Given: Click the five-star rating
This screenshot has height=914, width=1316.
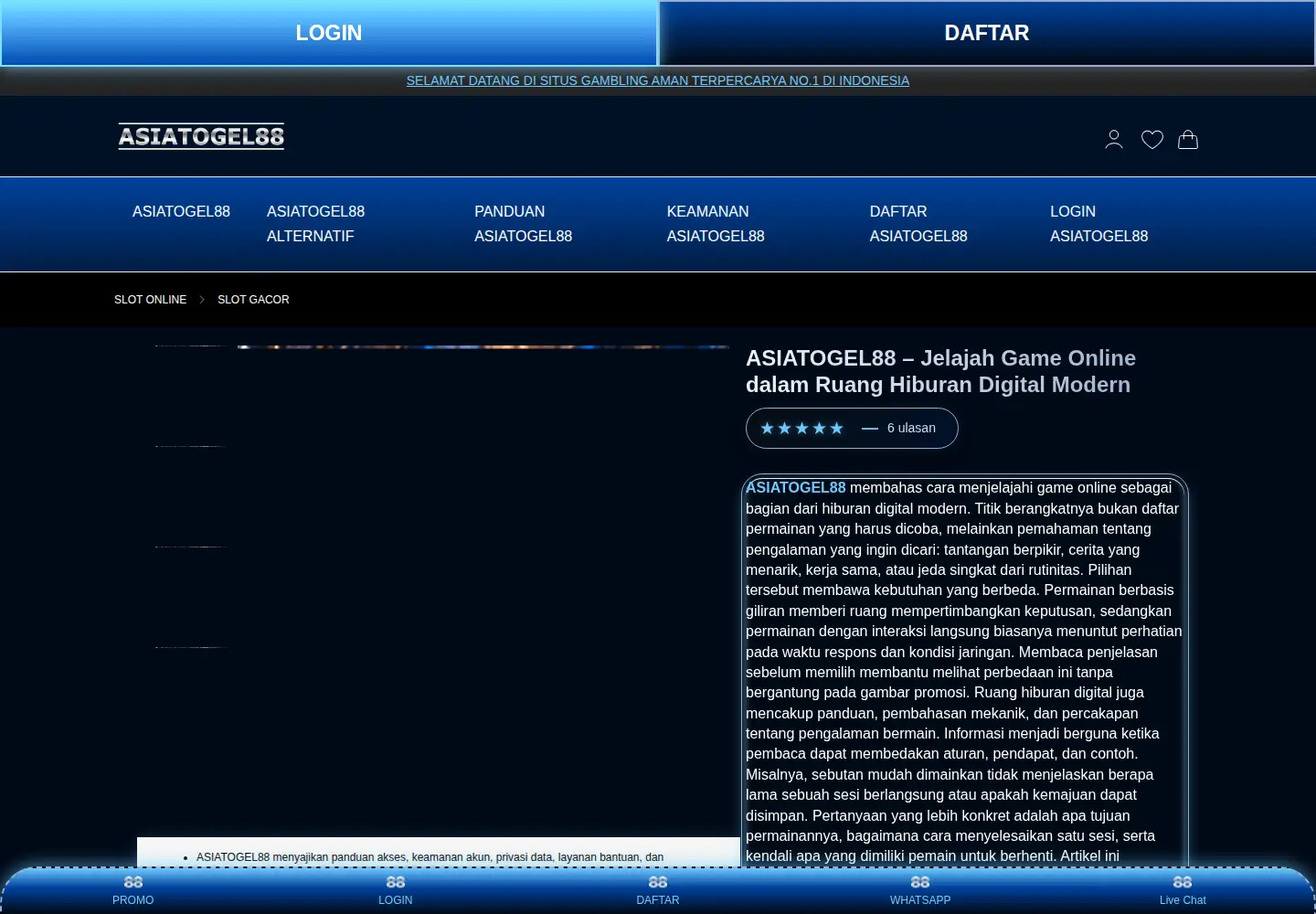Looking at the screenshot, I should [801, 428].
